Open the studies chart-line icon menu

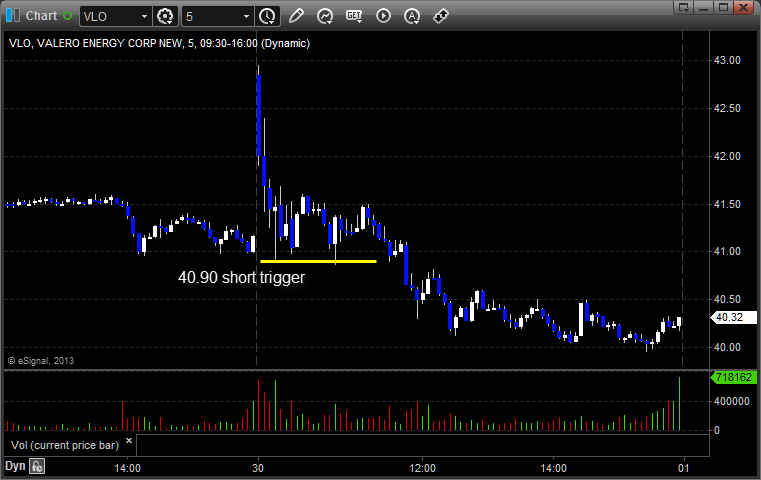click(325, 17)
